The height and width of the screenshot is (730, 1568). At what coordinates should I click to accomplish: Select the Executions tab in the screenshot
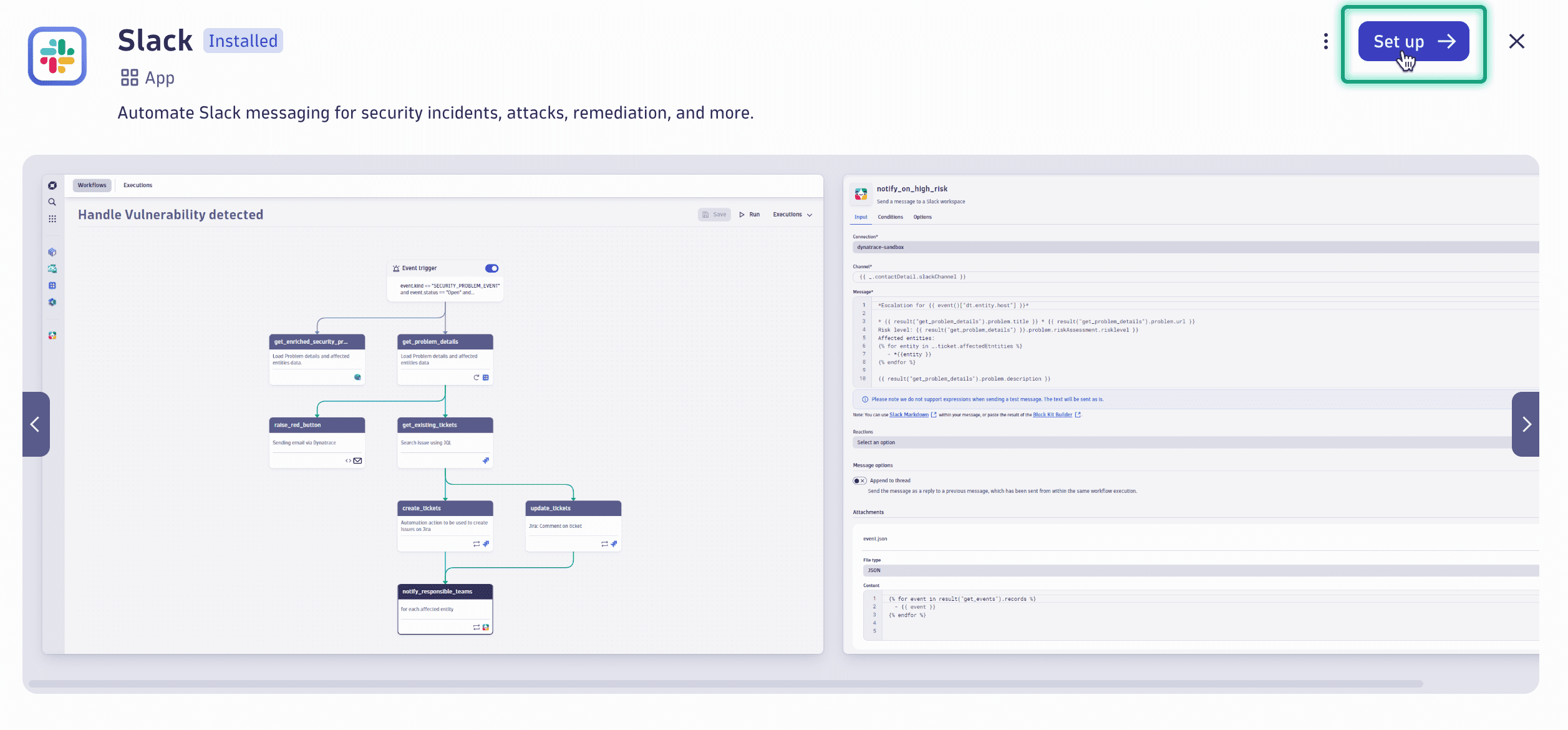pos(138,185)
